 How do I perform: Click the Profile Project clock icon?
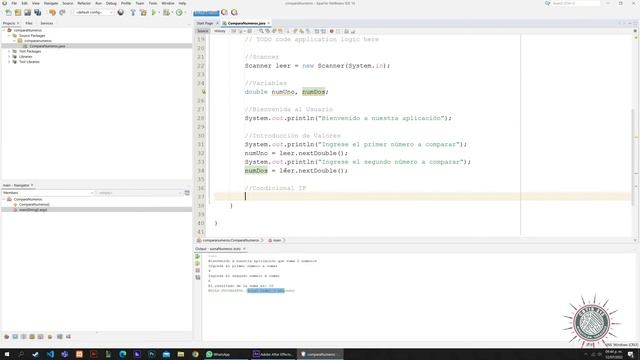[x=179, y=13]
